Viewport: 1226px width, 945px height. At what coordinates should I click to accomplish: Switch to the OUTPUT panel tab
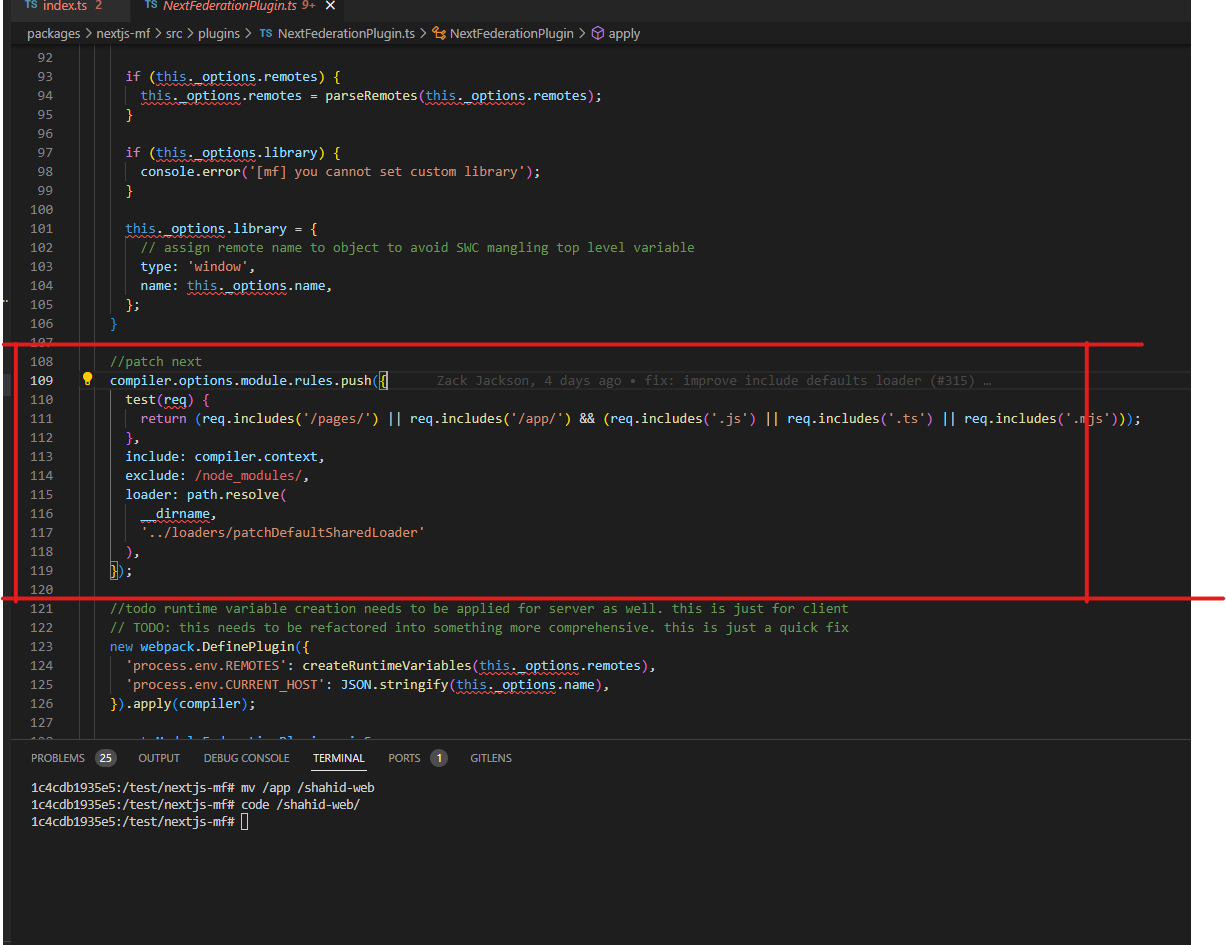158,758
